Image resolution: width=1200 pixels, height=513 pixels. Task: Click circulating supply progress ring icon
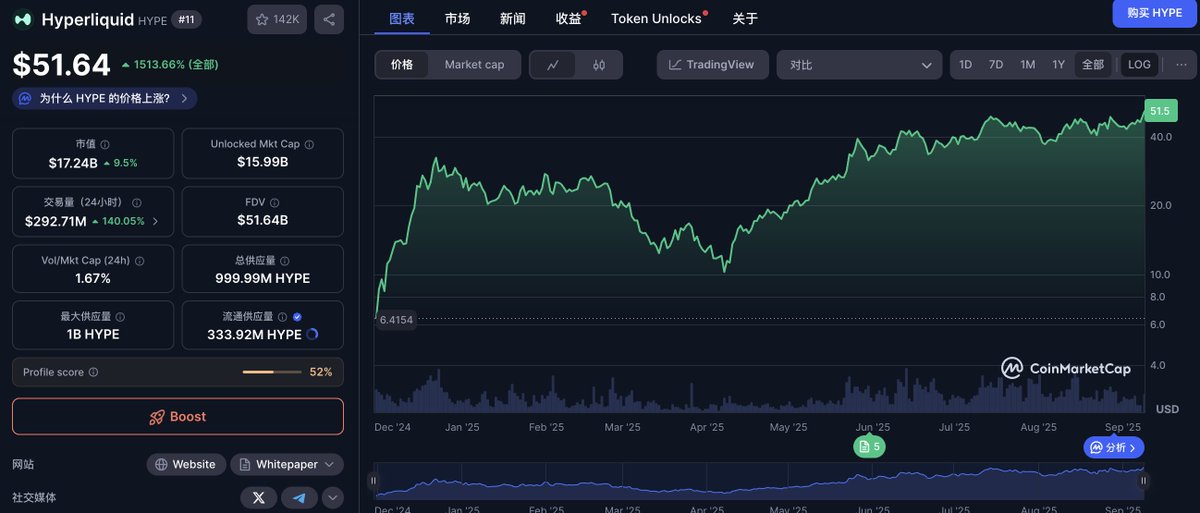(x=312, y=335)
